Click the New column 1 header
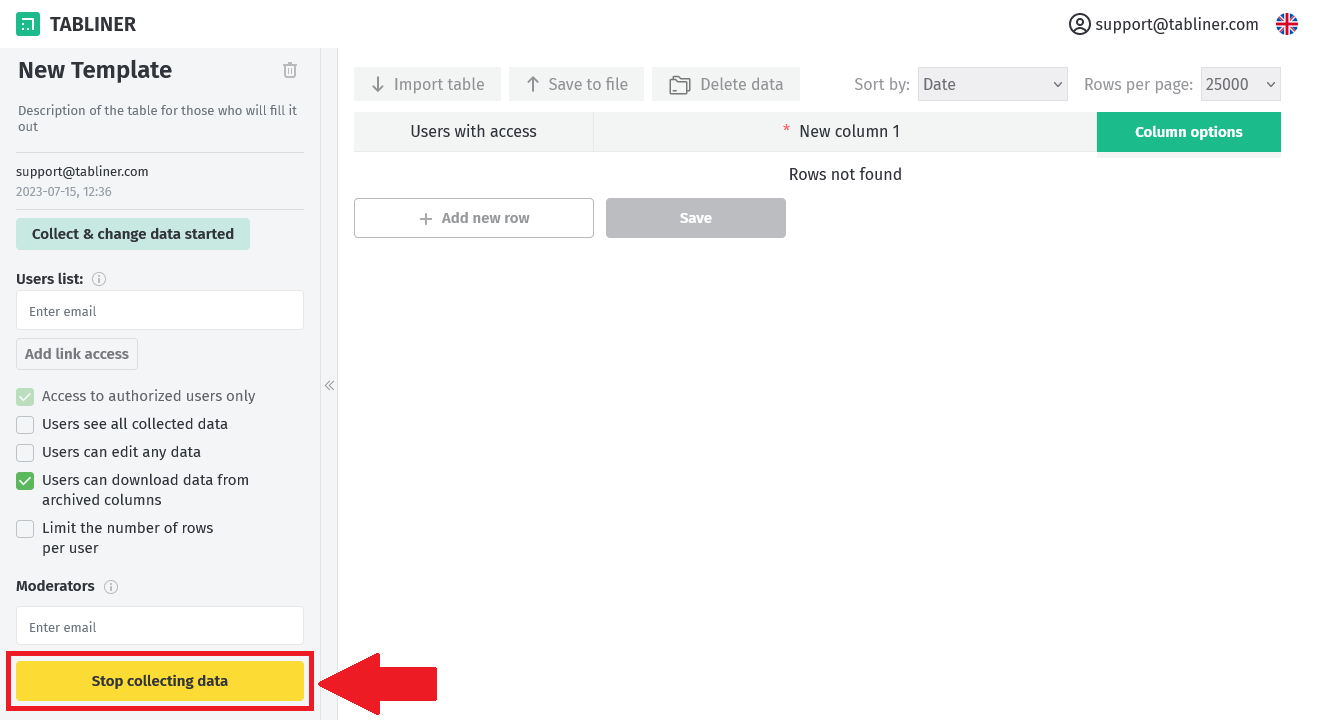 click(x=845, y=132)
